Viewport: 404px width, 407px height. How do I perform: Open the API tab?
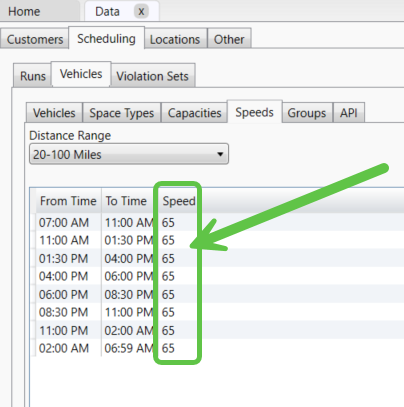pyautogui.click(x=349, y=113)
